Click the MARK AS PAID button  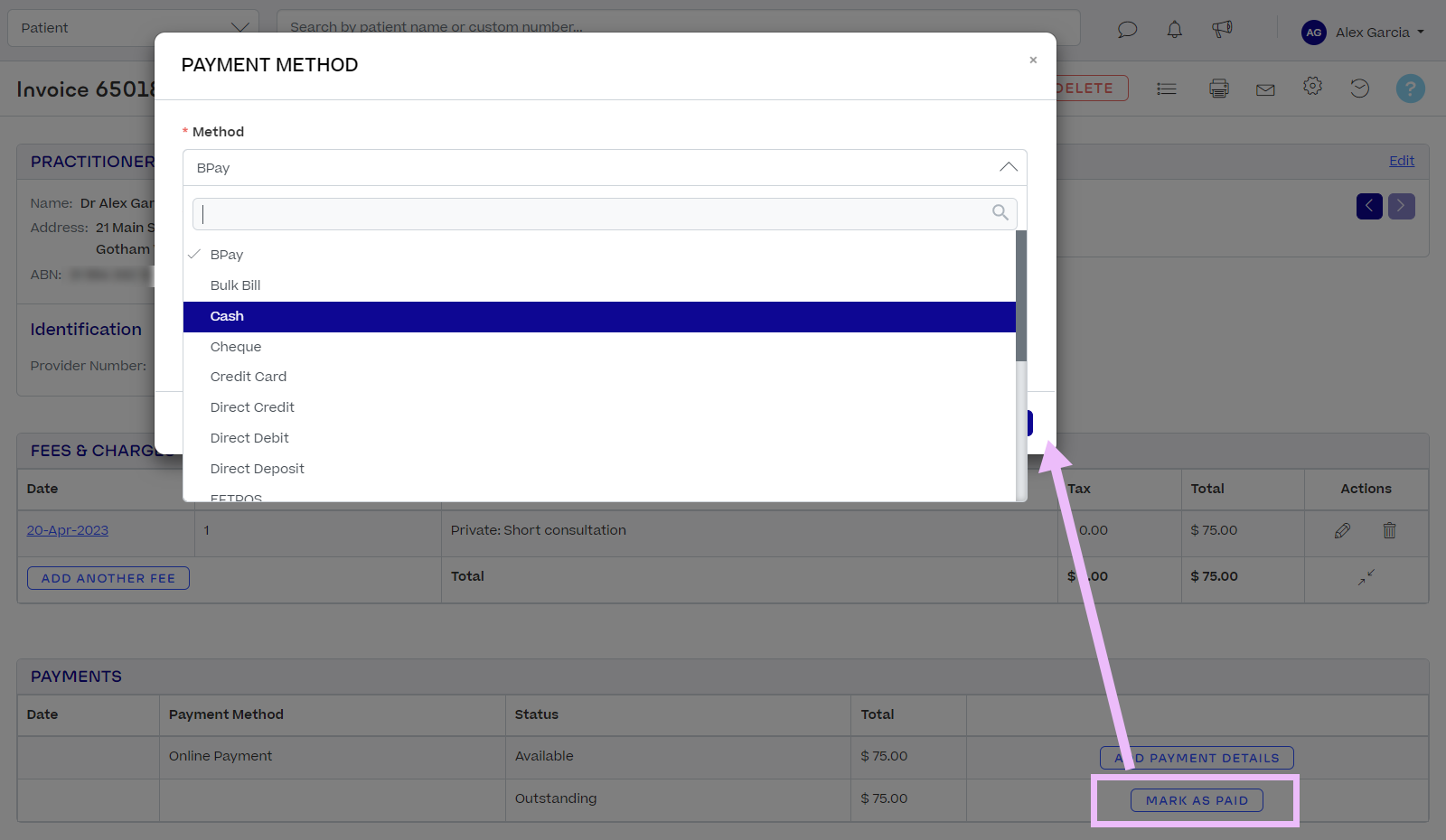[1196, 799]
